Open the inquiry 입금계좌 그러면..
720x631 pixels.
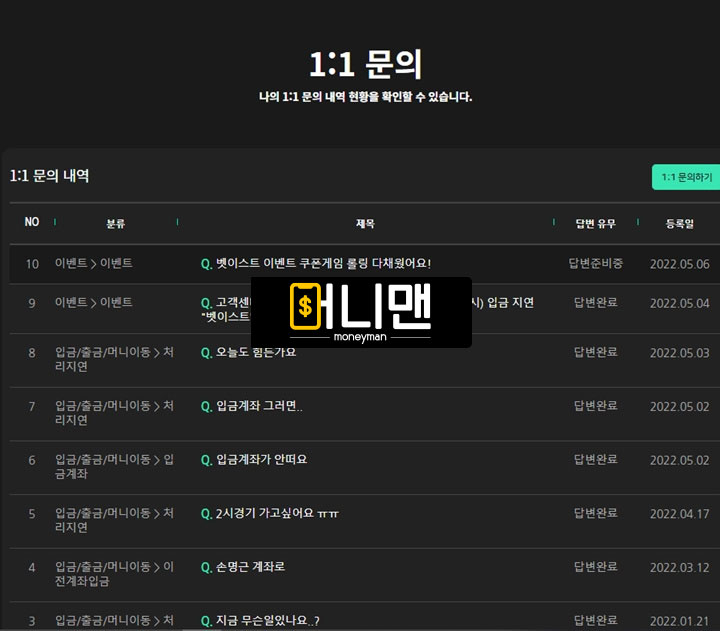point(258,407)
